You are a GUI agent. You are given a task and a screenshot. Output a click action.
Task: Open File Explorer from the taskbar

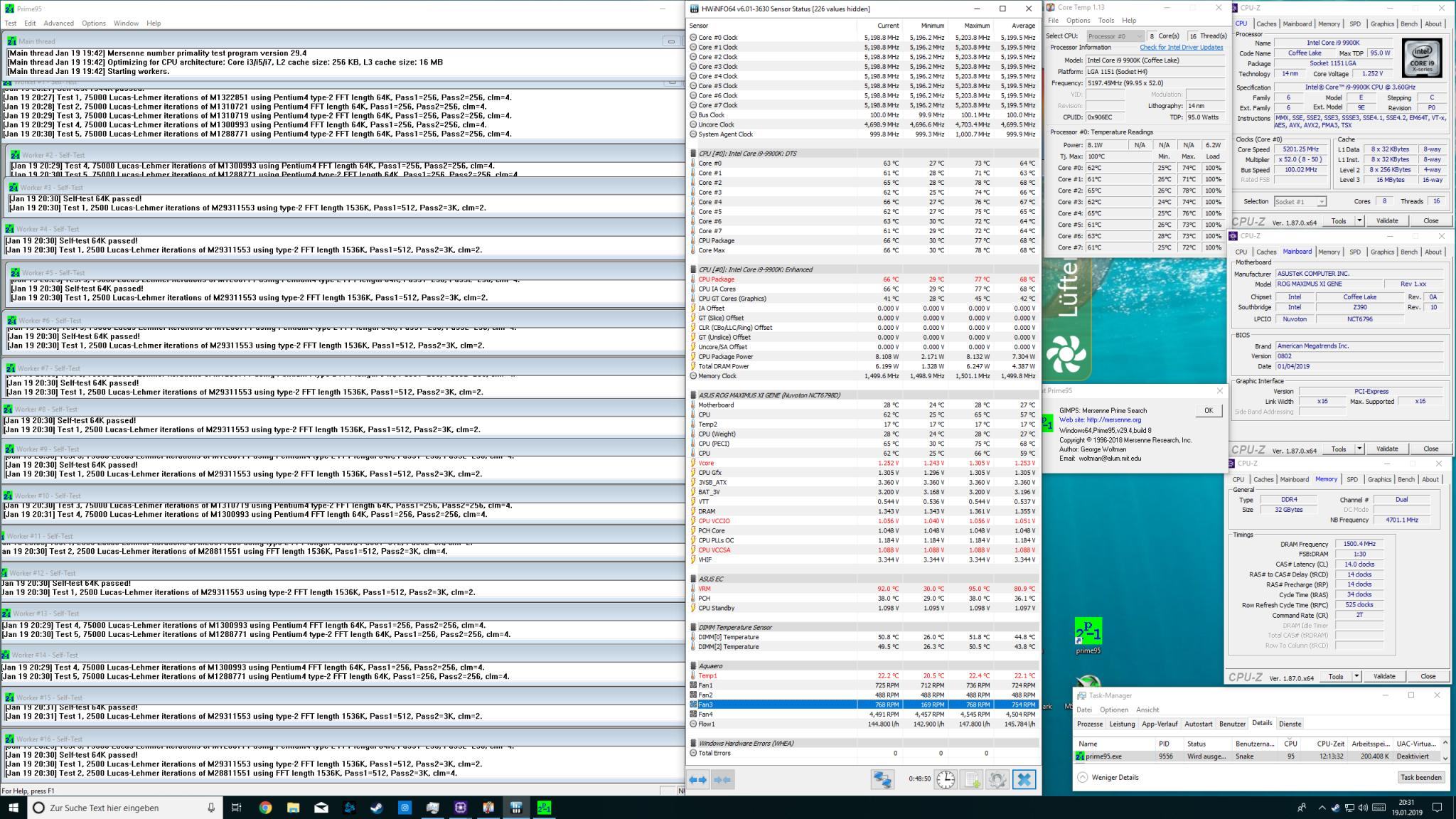click(x=293, y=808)
